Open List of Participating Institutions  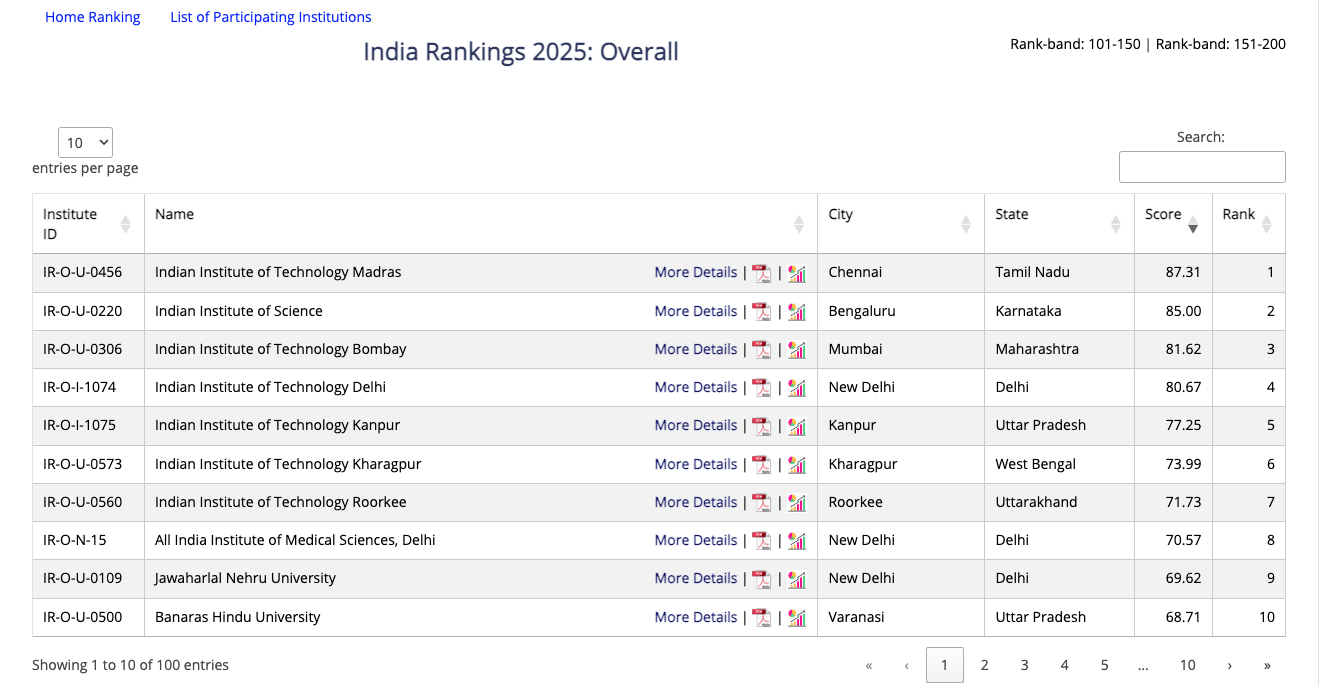[271, 17]
